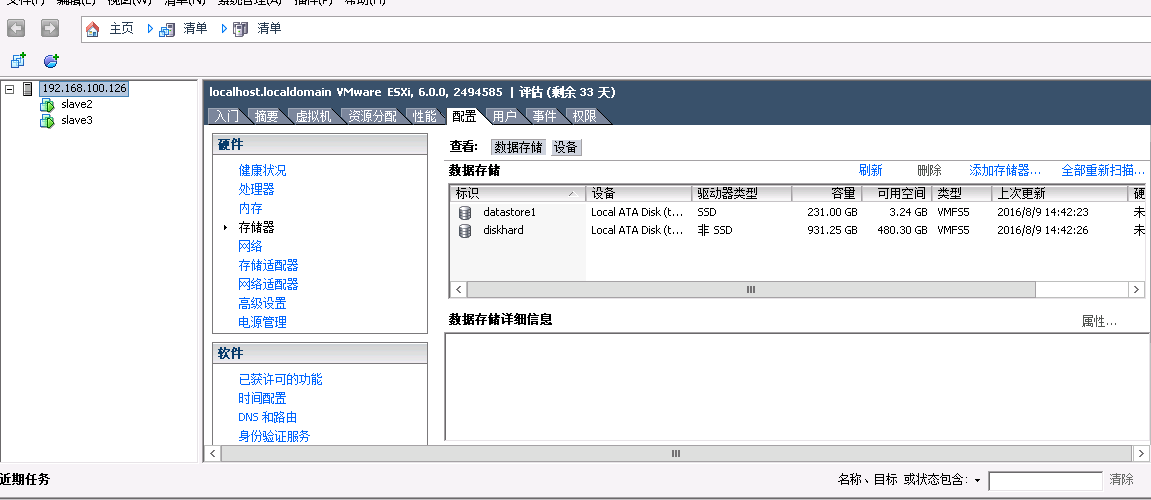
Task: Open 电源管理 hardware setting
Action: 262,322
